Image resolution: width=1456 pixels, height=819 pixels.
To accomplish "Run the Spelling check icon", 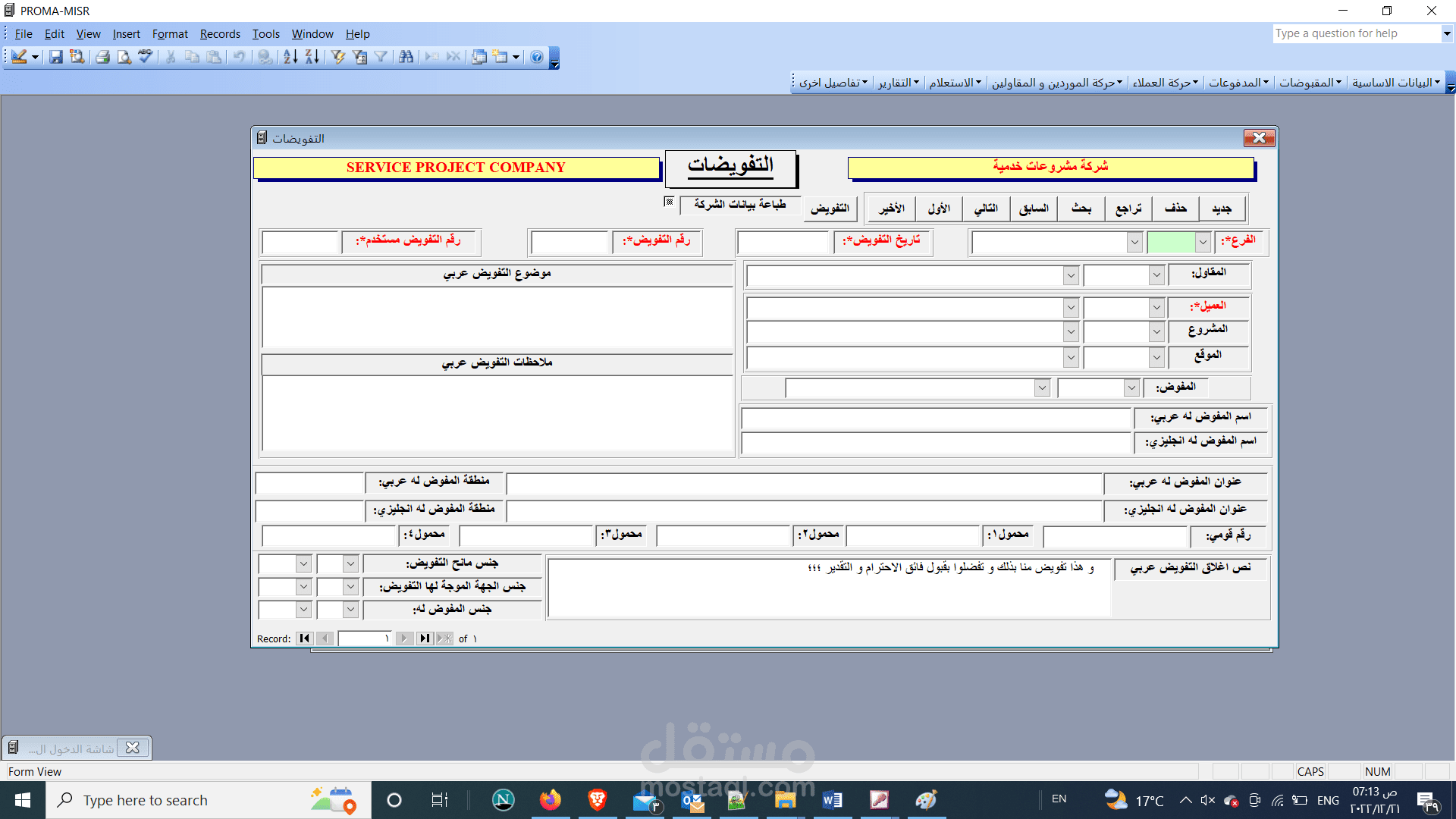I will tap(145, 57).
